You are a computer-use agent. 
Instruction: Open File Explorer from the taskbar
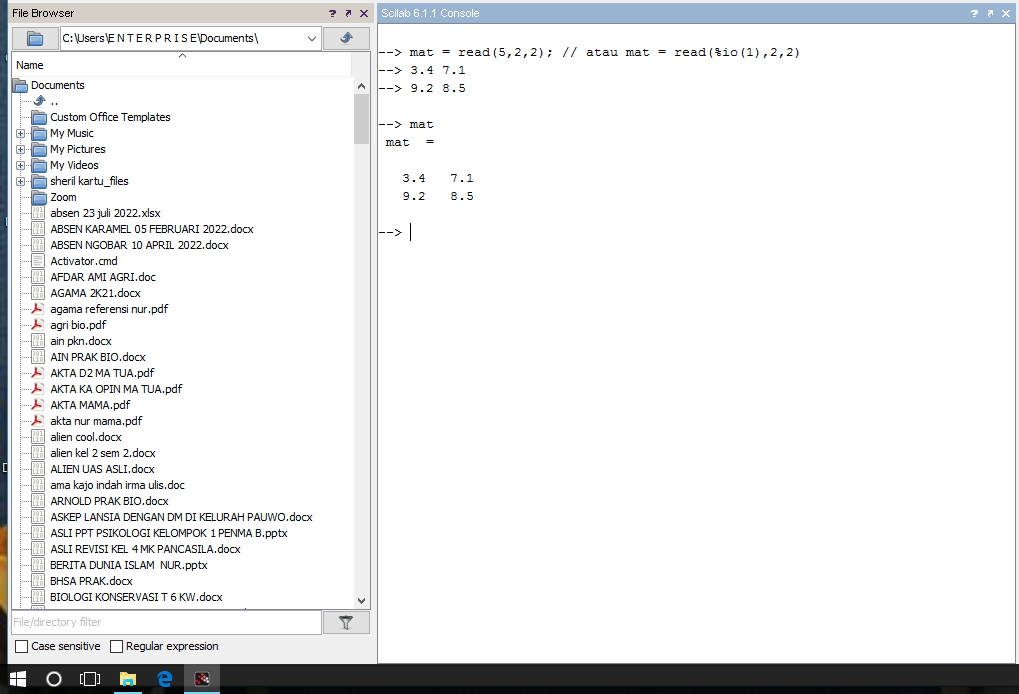(x=127, y=679)
